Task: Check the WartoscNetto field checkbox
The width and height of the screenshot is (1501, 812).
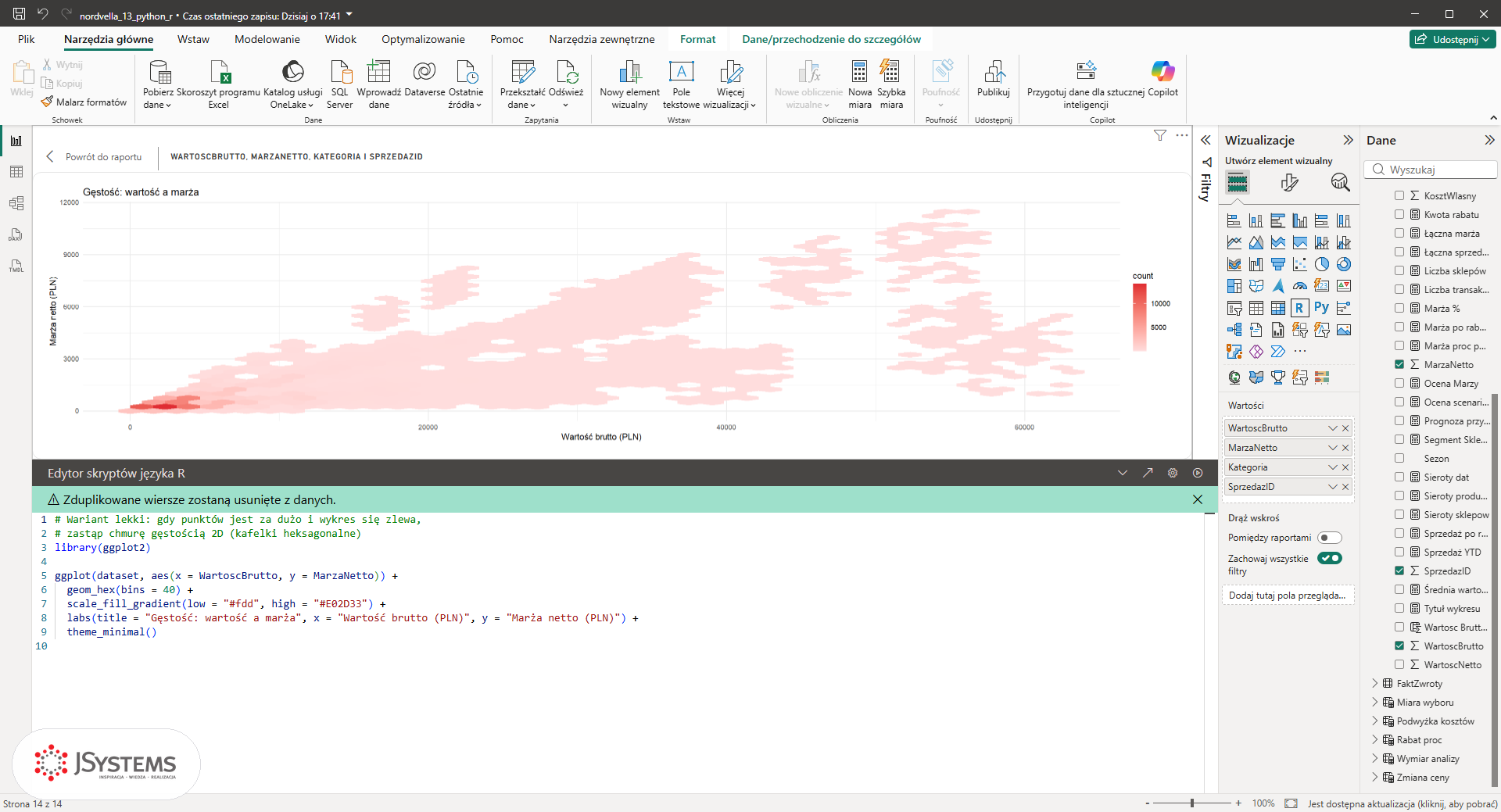Action: pyautogui.click(x=1399, y=664)
